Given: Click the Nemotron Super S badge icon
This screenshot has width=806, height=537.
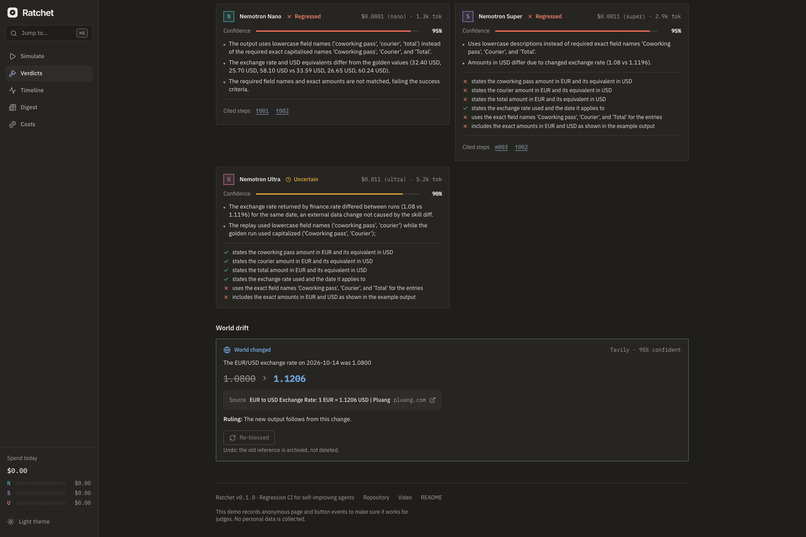Looking at the screenshot, I should [468, 16].
